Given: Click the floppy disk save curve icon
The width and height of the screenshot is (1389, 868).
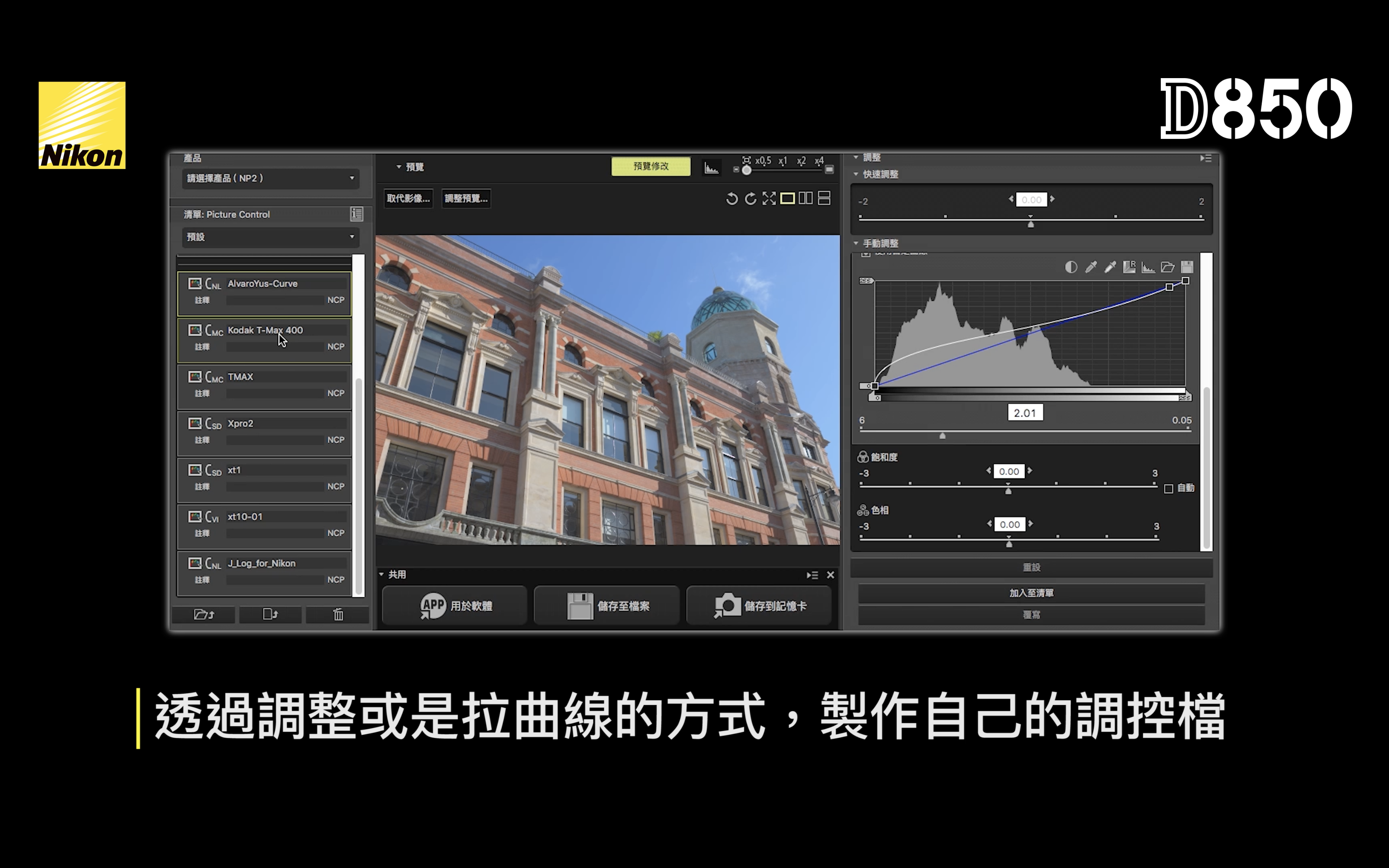Looking at the screenshot, I should (x=1187, y=267).
